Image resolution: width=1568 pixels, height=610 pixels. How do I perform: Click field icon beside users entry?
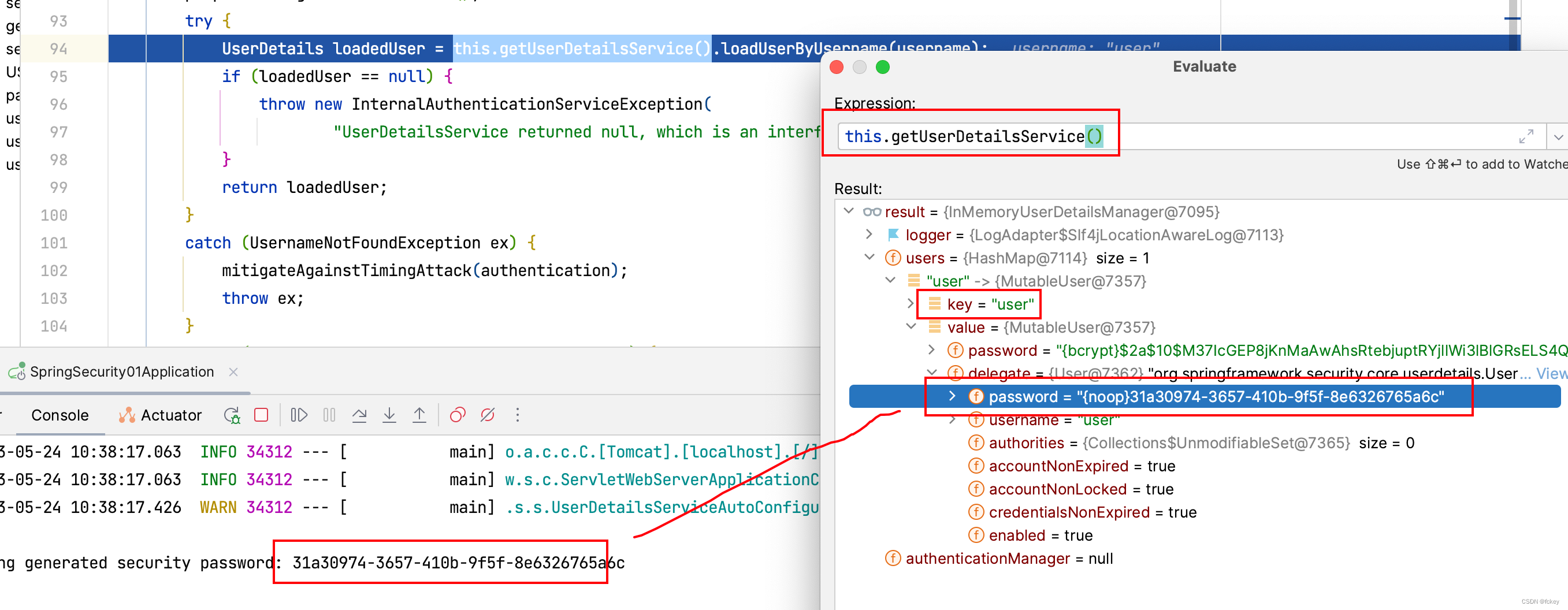(x=893, y=258)
